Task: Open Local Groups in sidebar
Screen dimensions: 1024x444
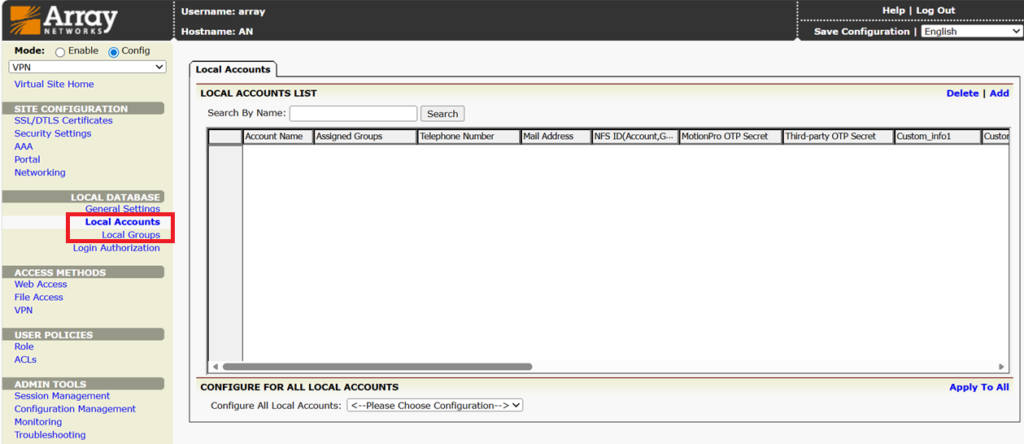Action: [x=131, y=234]
